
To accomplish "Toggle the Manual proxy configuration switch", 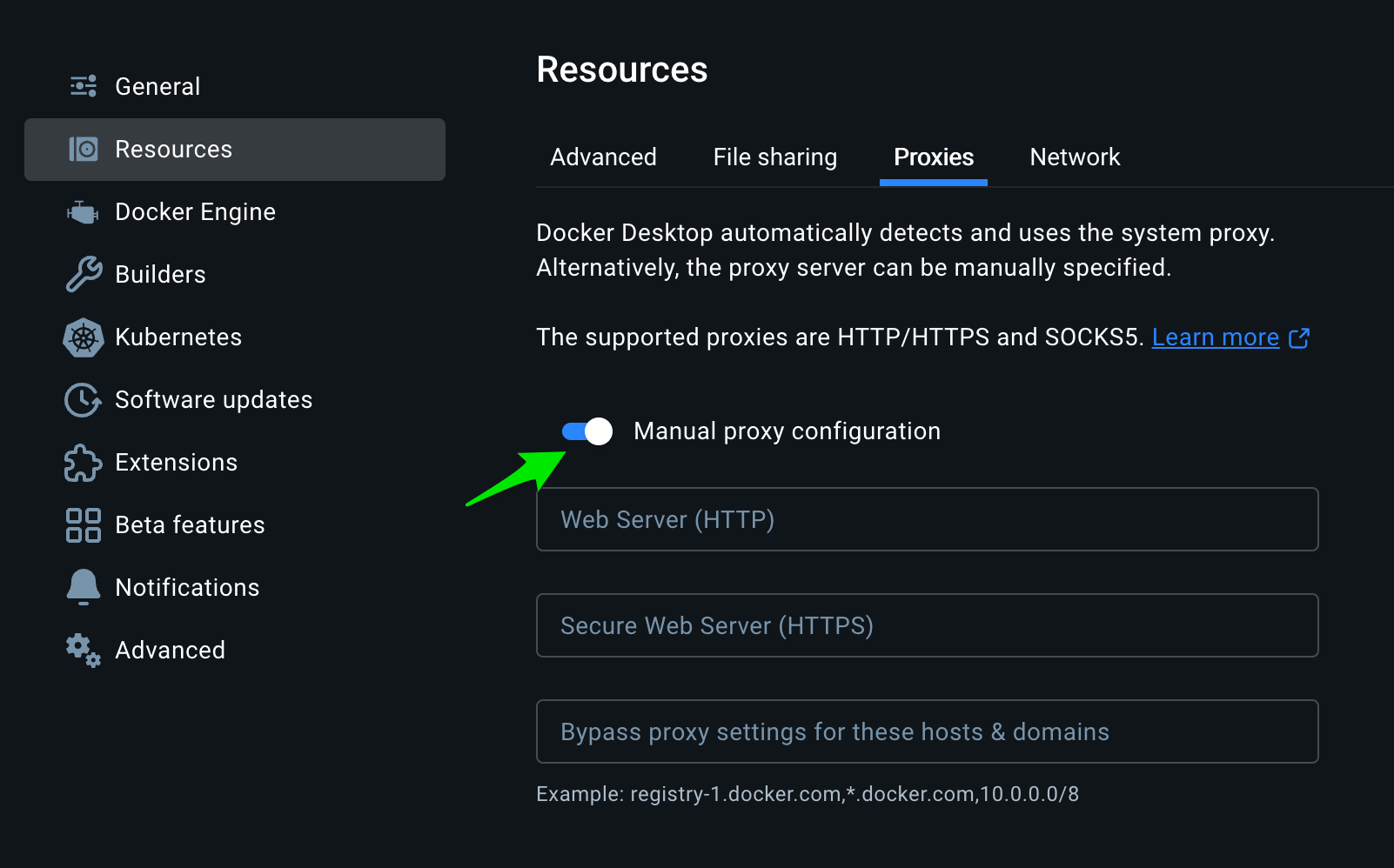I will pyautogui.click(x=587, y=431).
